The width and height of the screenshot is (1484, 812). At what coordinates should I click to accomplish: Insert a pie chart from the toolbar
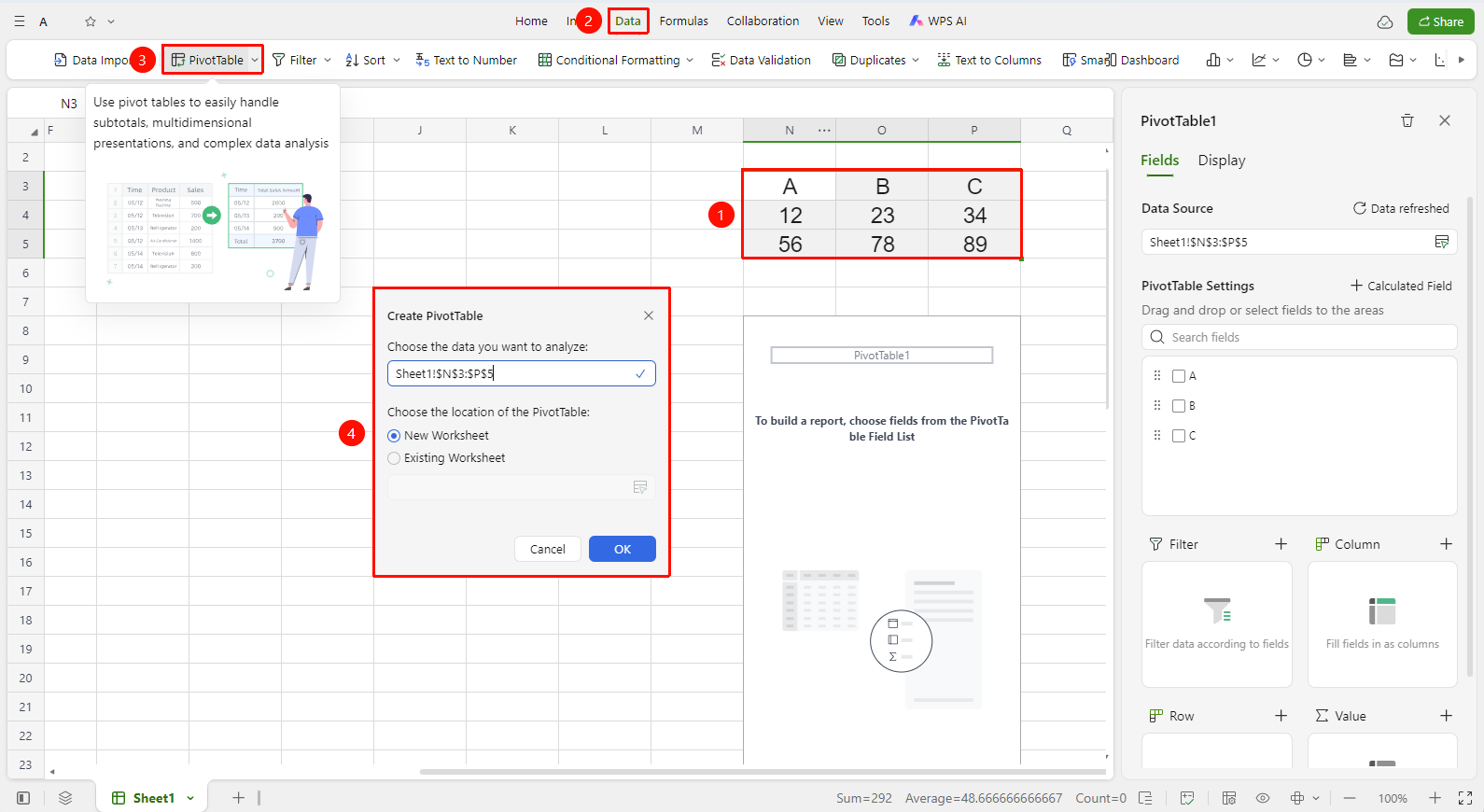[1305, 60]
